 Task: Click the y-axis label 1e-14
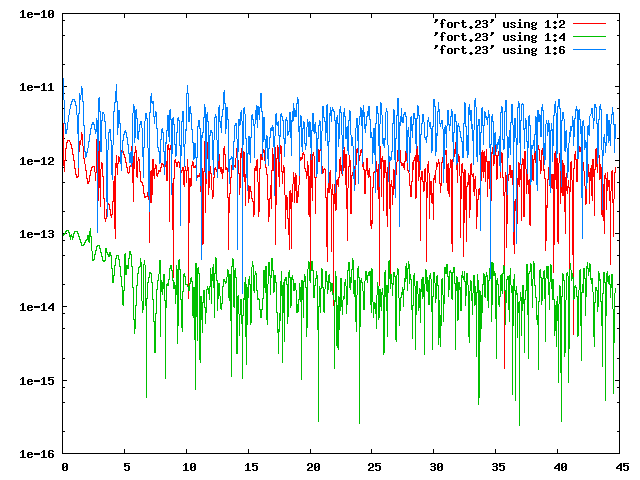pos(37,307)
